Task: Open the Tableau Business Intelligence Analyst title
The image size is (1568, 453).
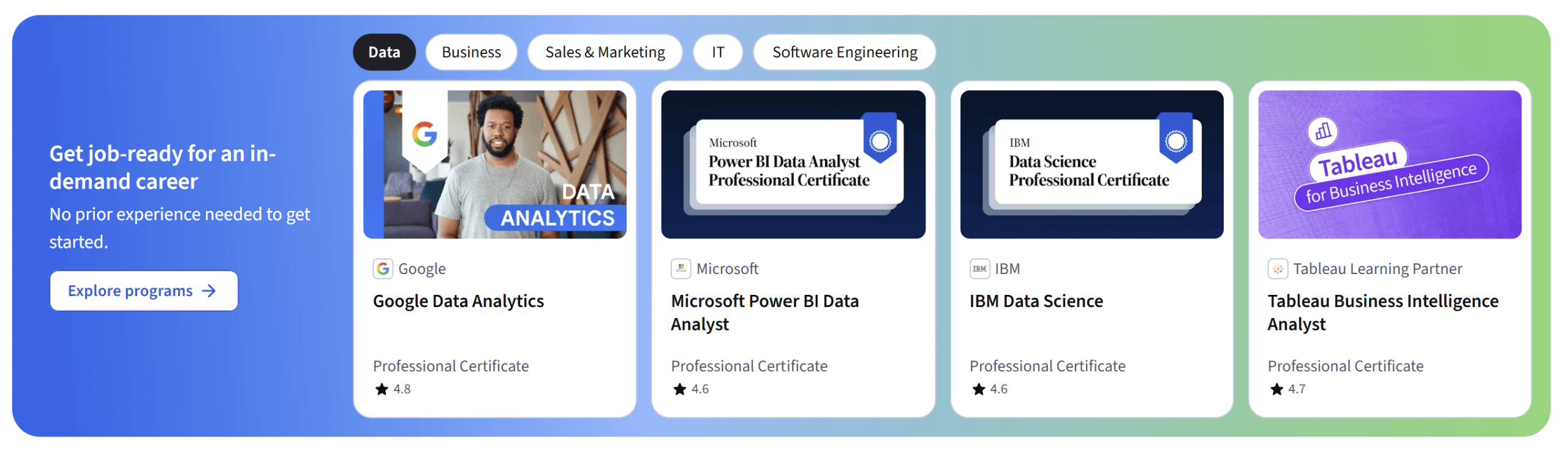Action: tap(1382, 313)
